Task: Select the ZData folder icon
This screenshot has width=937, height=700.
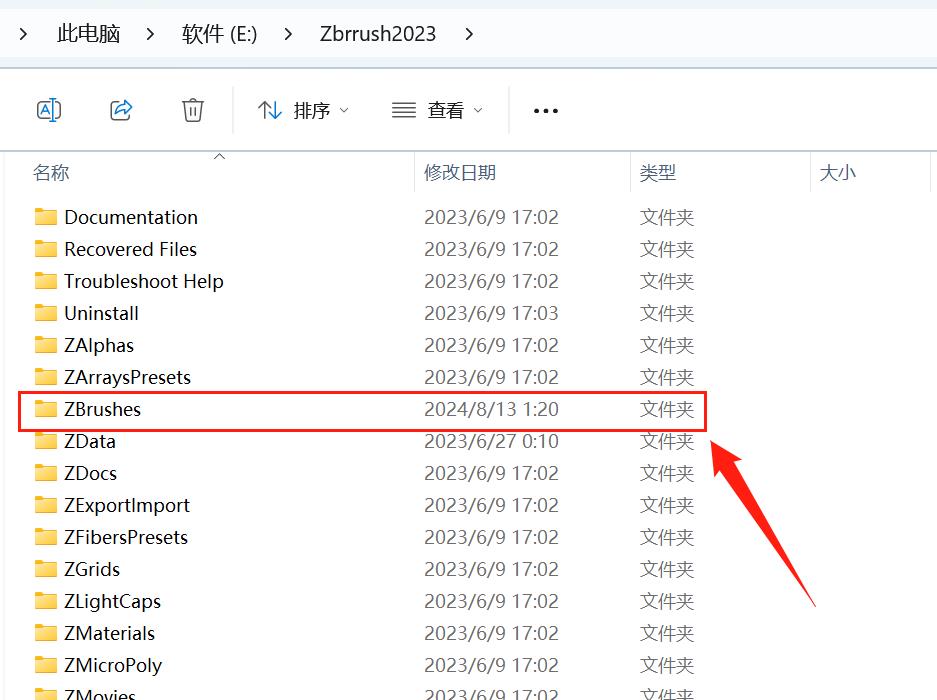Action: [x=46, y=441]
